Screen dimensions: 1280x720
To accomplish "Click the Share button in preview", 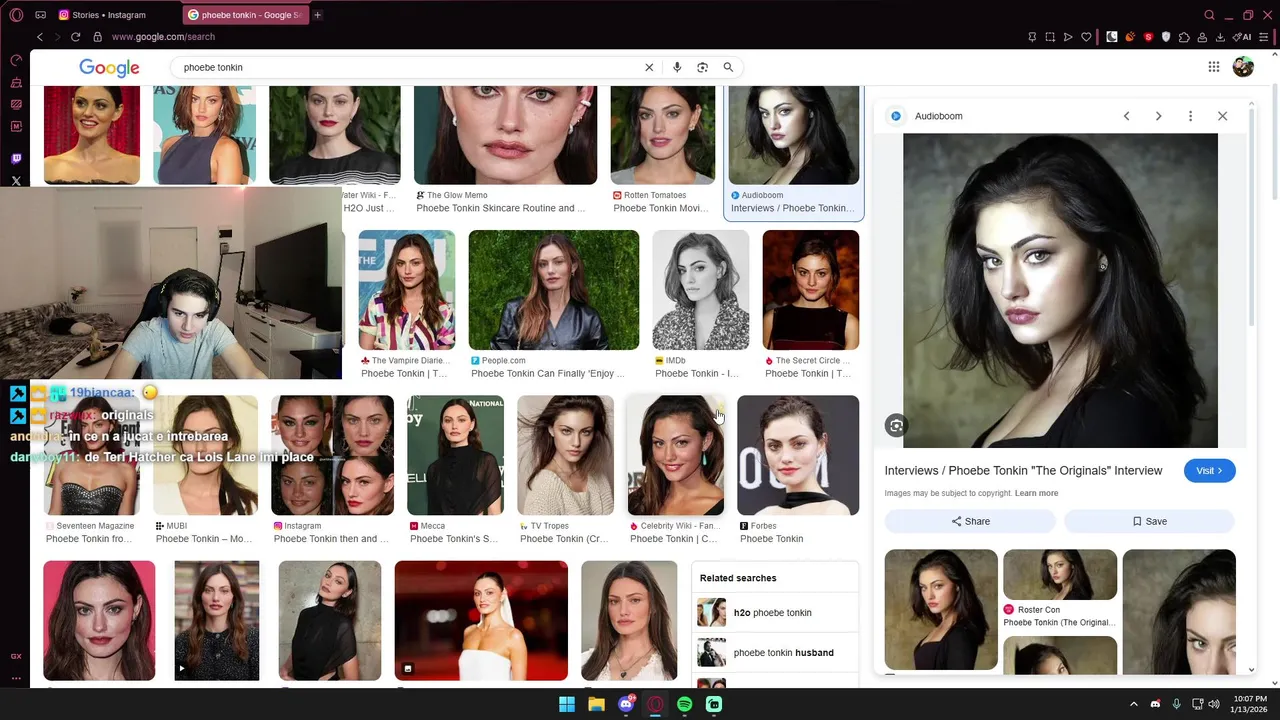I will 970,521.
